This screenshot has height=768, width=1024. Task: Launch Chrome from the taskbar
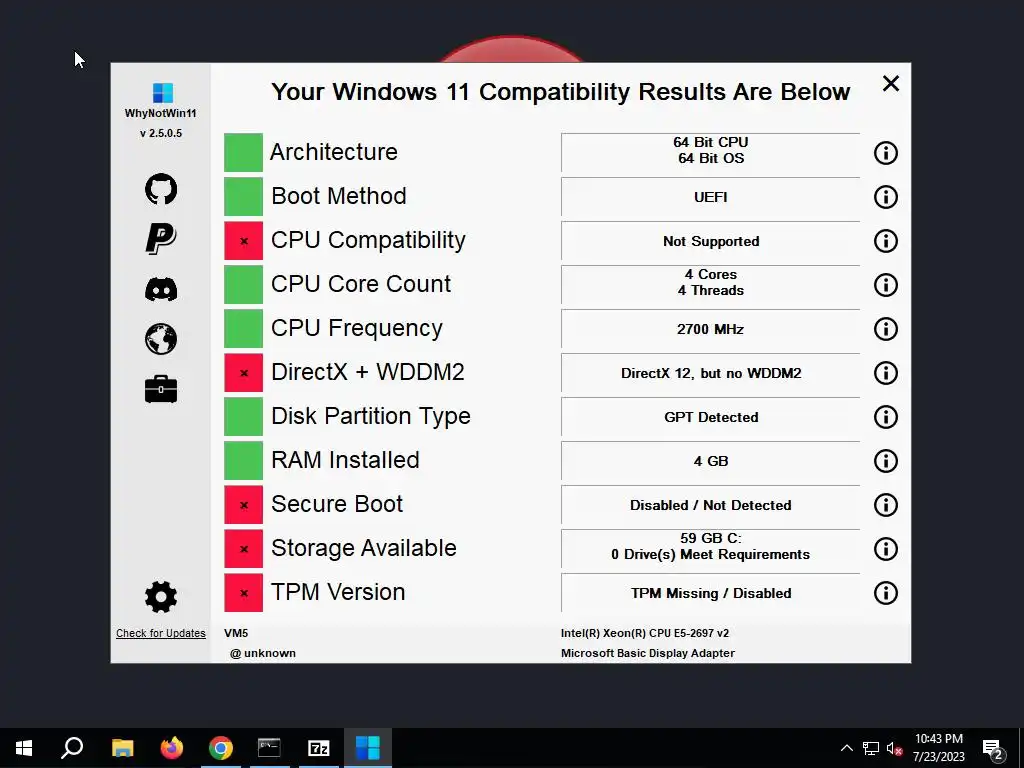(221, 748)
